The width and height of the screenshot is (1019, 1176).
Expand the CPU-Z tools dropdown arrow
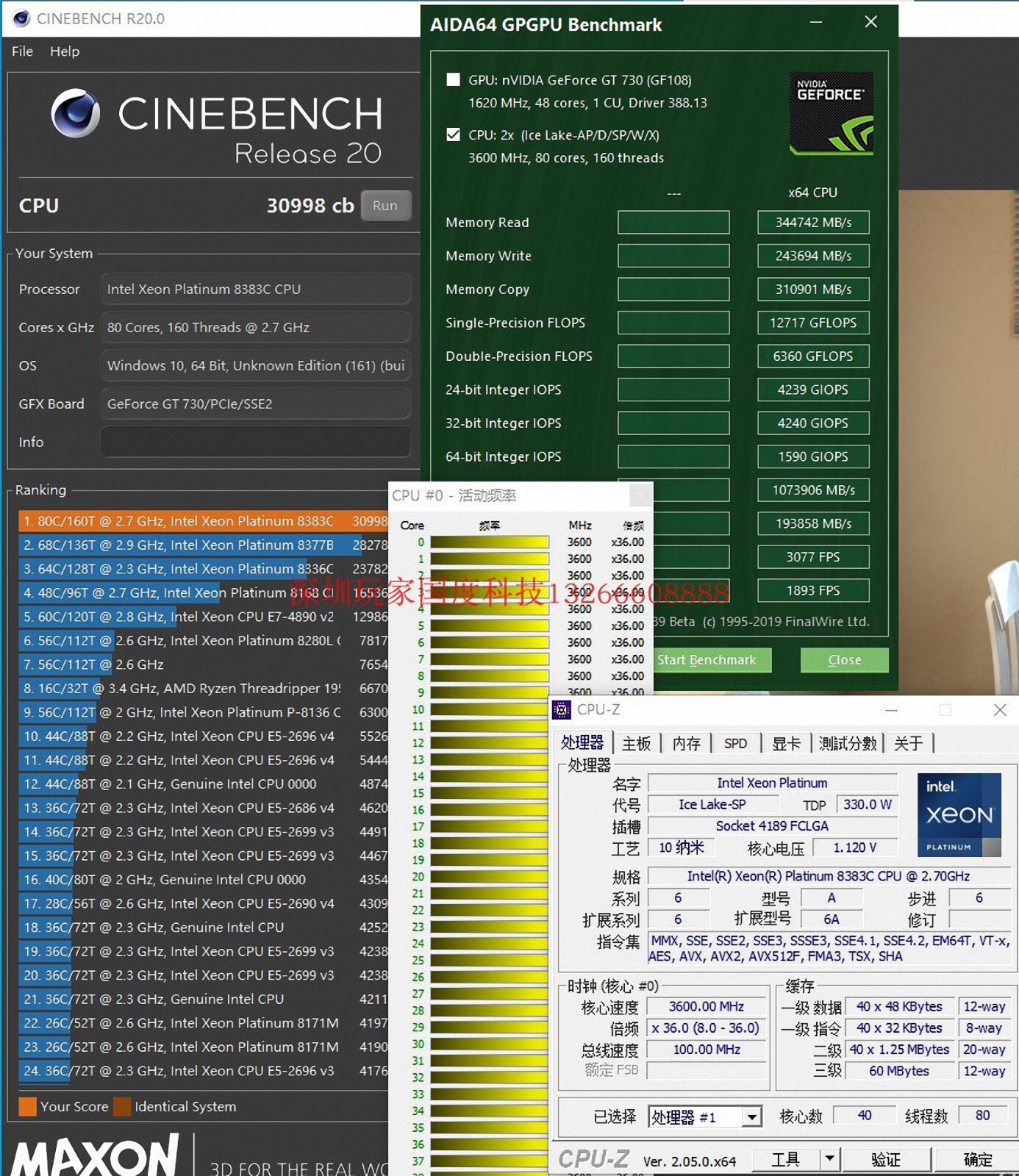click(x=829, y=1159)
